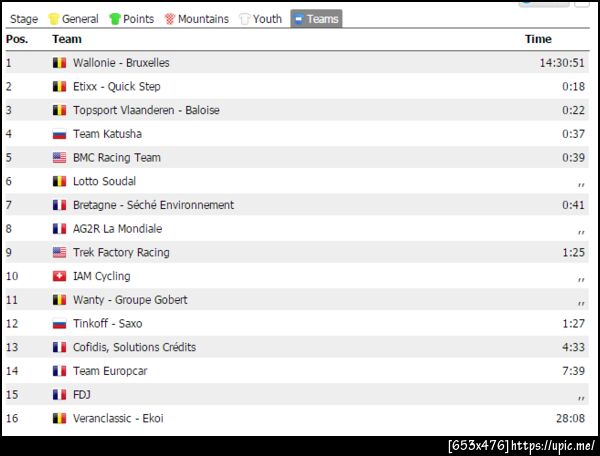Click the Russian flag beside Tinkoff - Saxo

coord(59,324)
